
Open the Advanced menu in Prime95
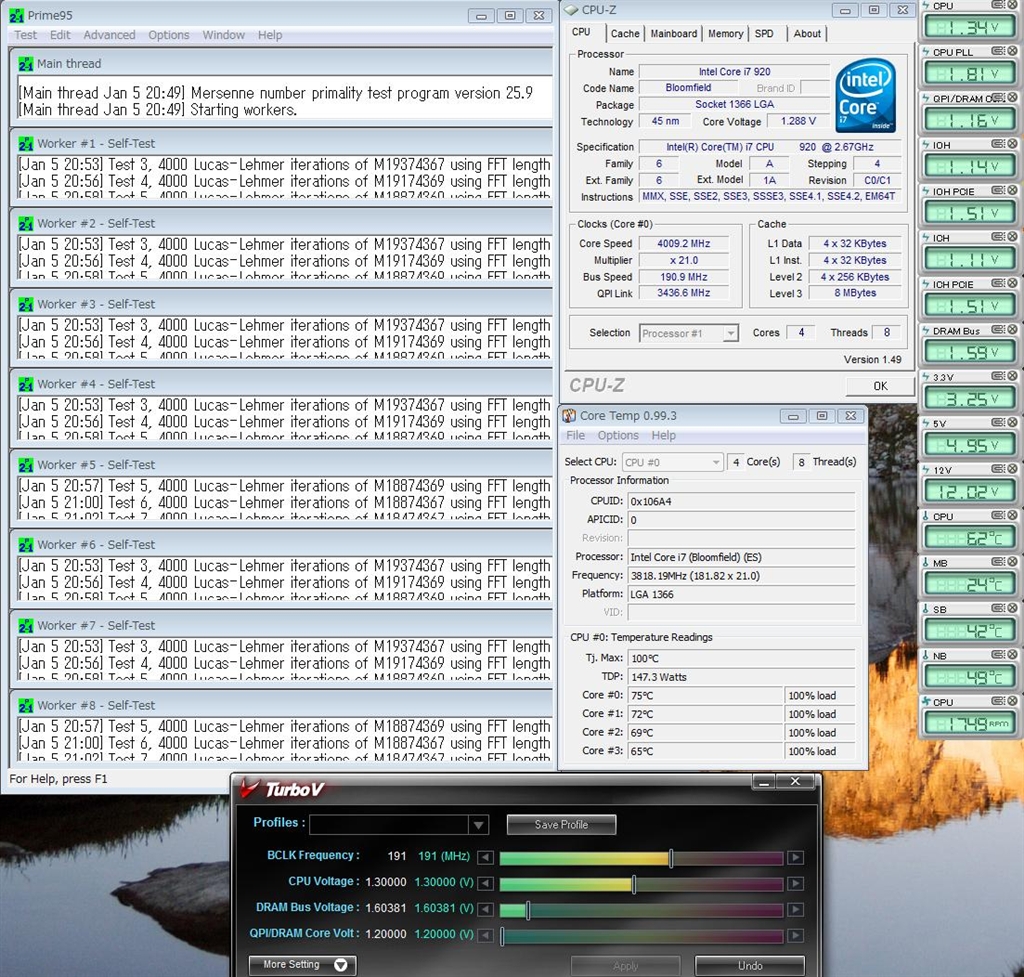click(x=109, y=35)
